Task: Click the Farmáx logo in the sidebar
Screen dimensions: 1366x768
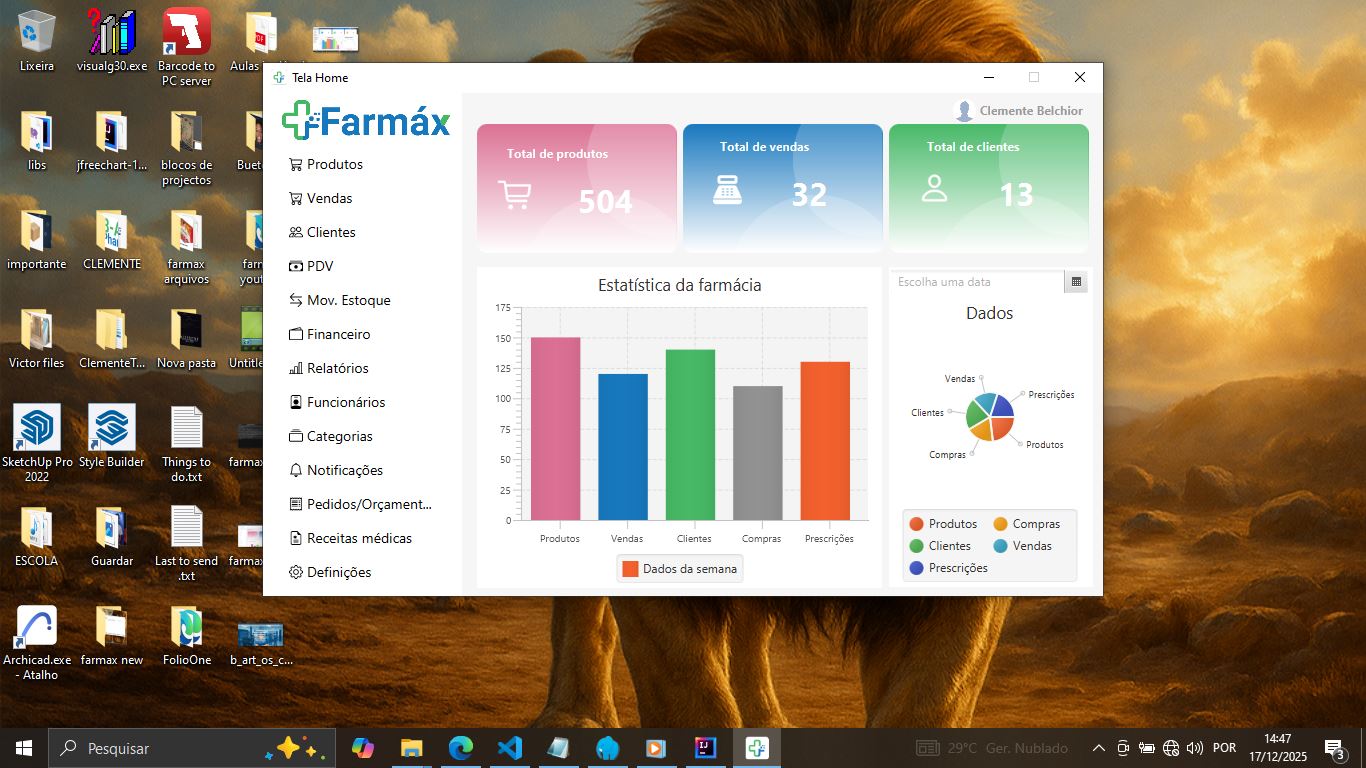Action: pyautogui.click(x=366, y=122)
